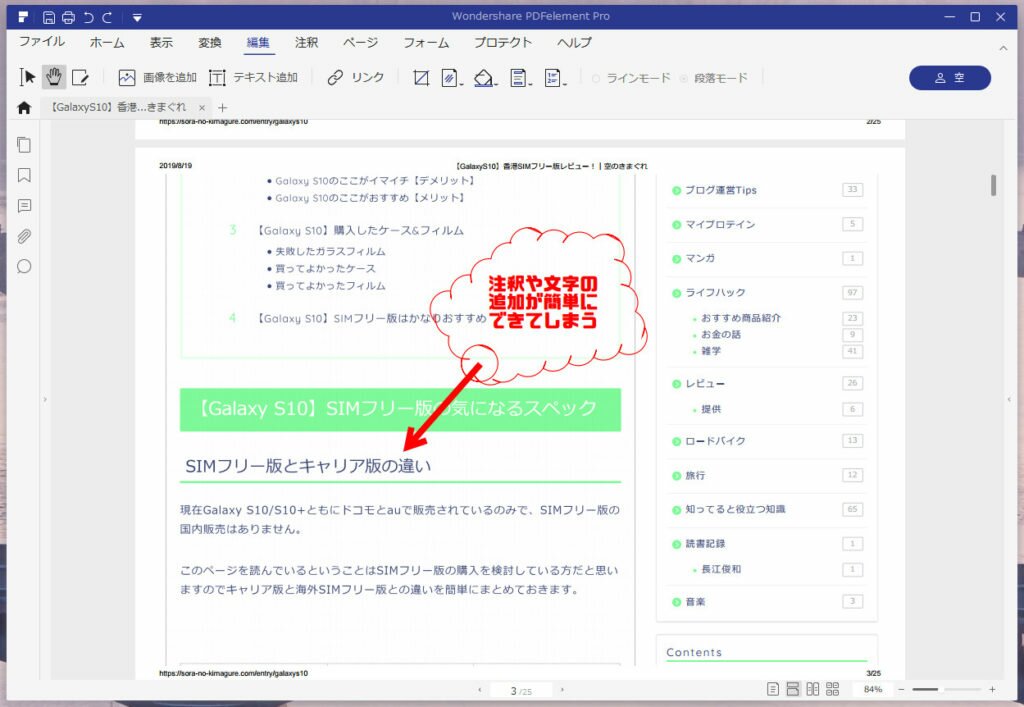This screenshot has width=1024, height=707.
Task: Zoom out with the minus icon
Action: (901, 689)
